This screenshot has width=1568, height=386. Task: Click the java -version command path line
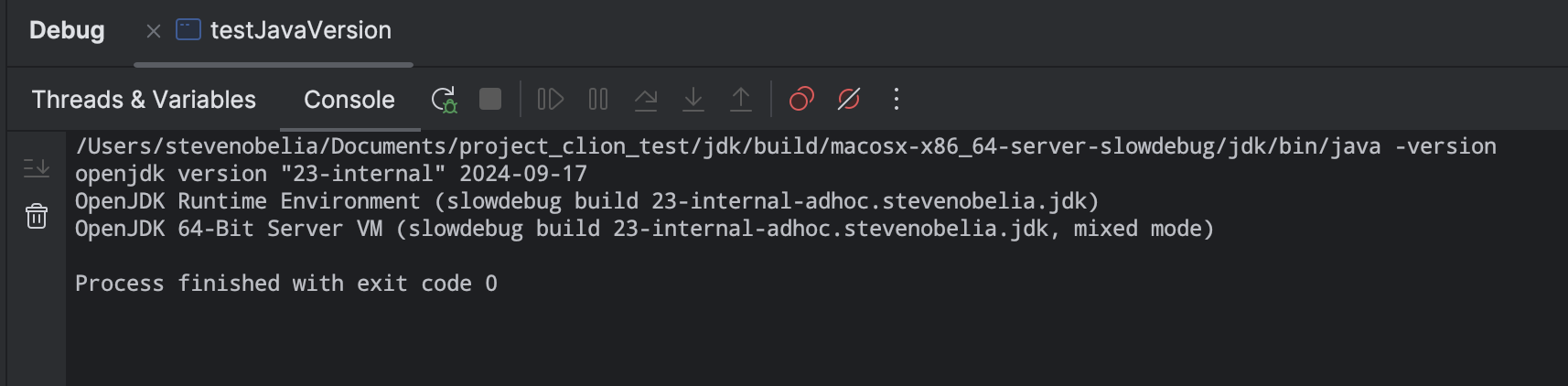point(785,146)
